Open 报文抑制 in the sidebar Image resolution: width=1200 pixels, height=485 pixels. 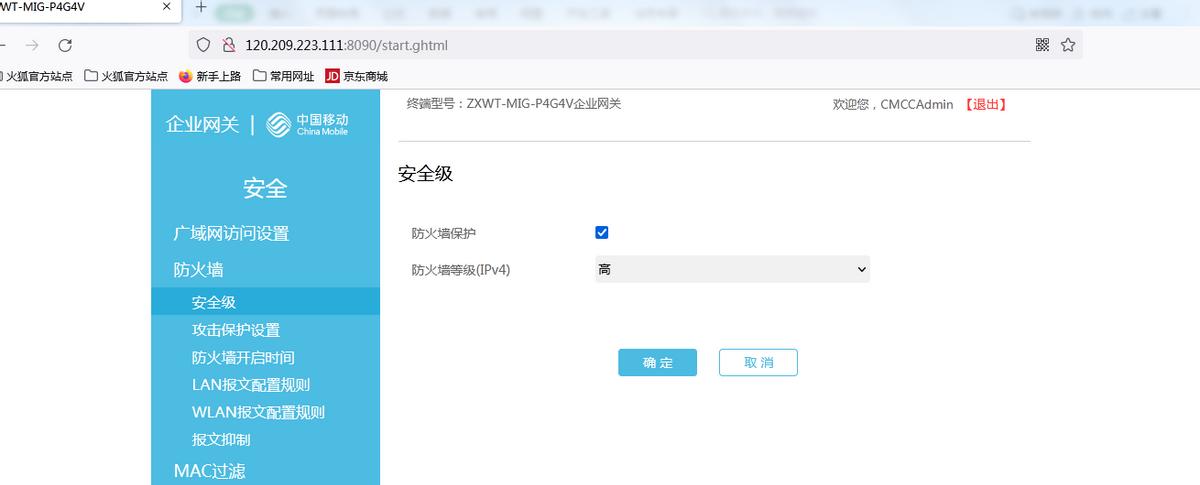(x=221, y=439)
